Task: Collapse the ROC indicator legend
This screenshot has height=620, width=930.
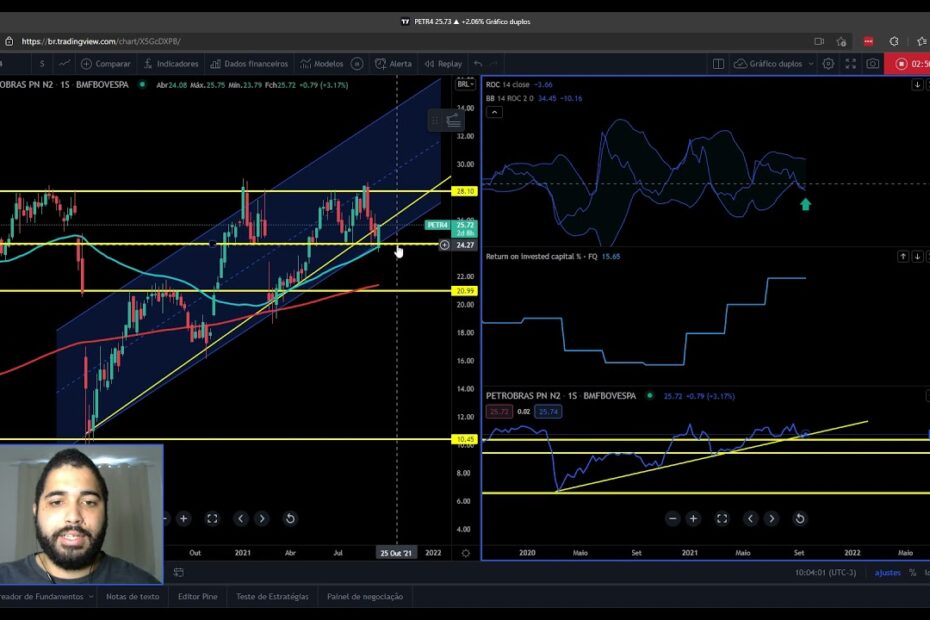Action: pos(917,85)
